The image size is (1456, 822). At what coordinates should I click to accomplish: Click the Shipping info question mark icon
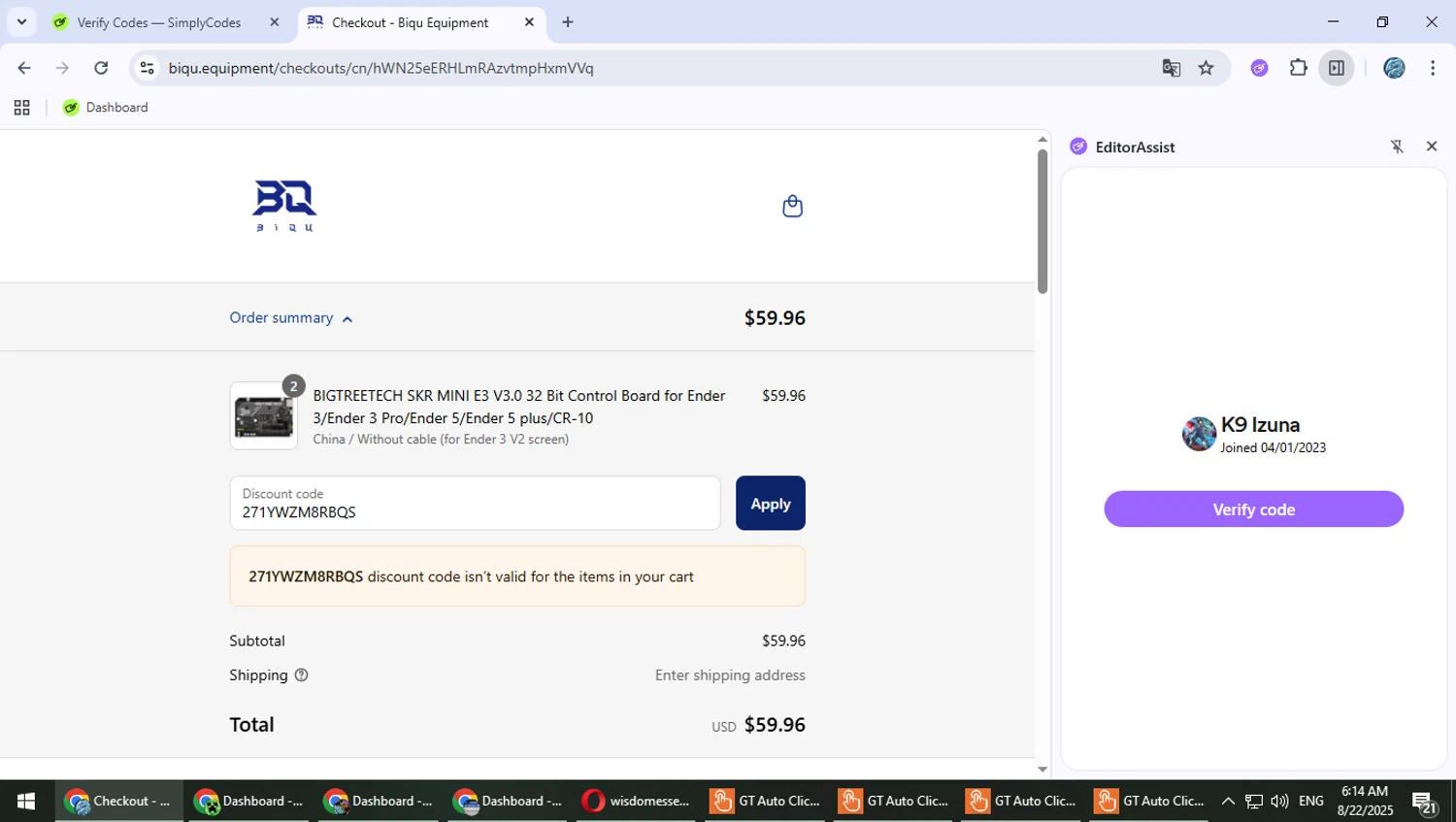pos(301,675)
